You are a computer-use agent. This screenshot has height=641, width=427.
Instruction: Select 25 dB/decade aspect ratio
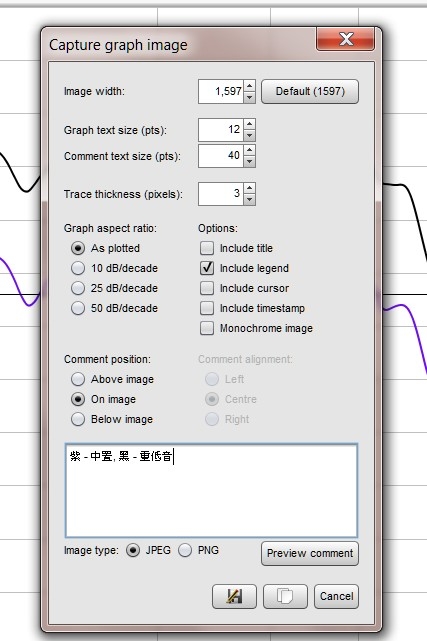78,288
